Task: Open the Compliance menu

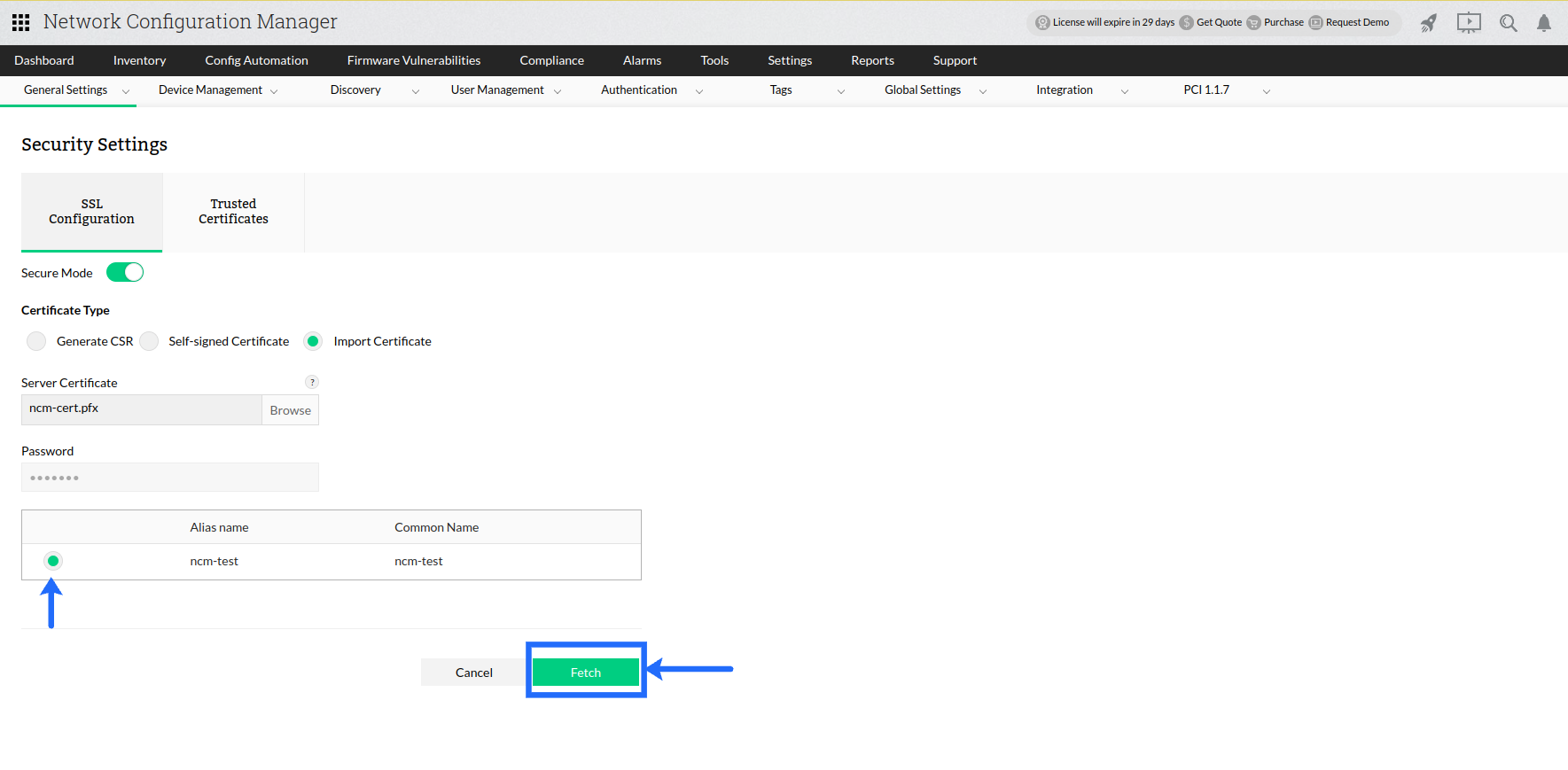Action: click(x=552, y=60)
